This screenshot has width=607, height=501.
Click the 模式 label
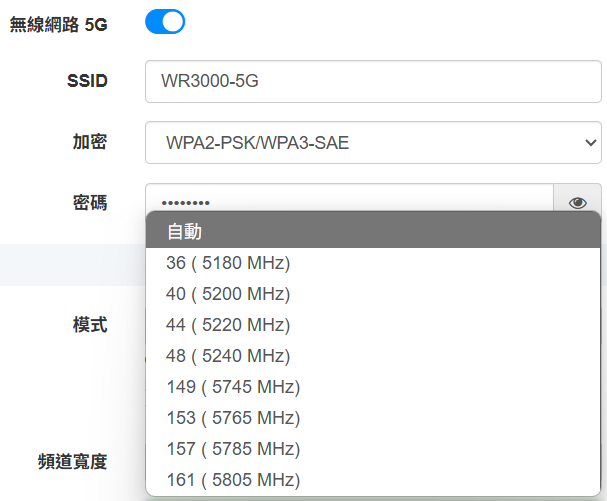coord(90,325)
